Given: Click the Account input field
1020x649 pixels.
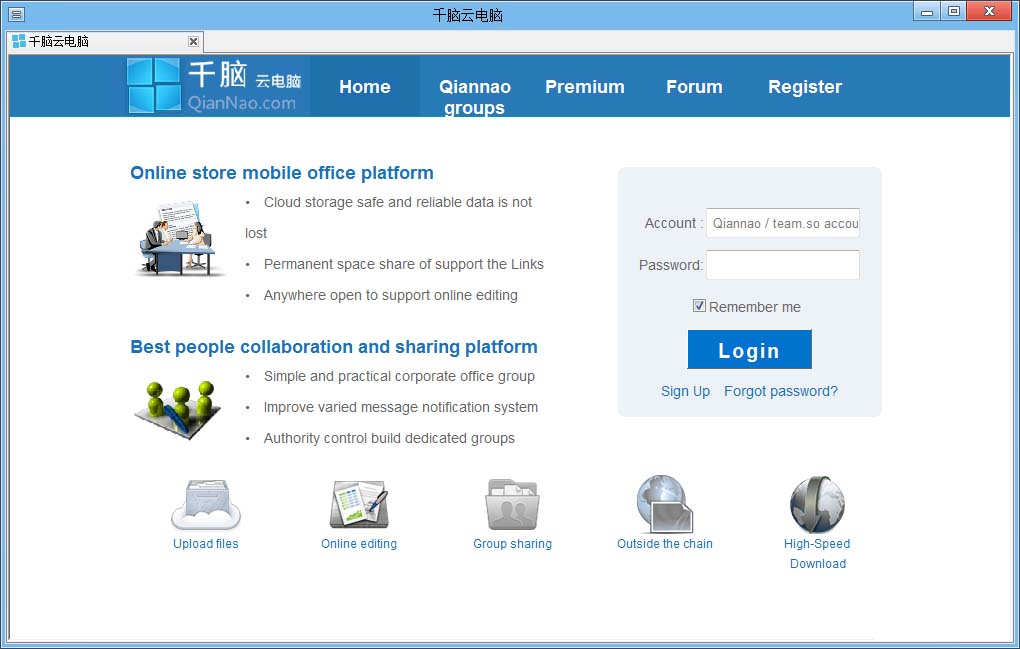Looking at the screenshot, I should pyautogui.click(x=782, y=223).
